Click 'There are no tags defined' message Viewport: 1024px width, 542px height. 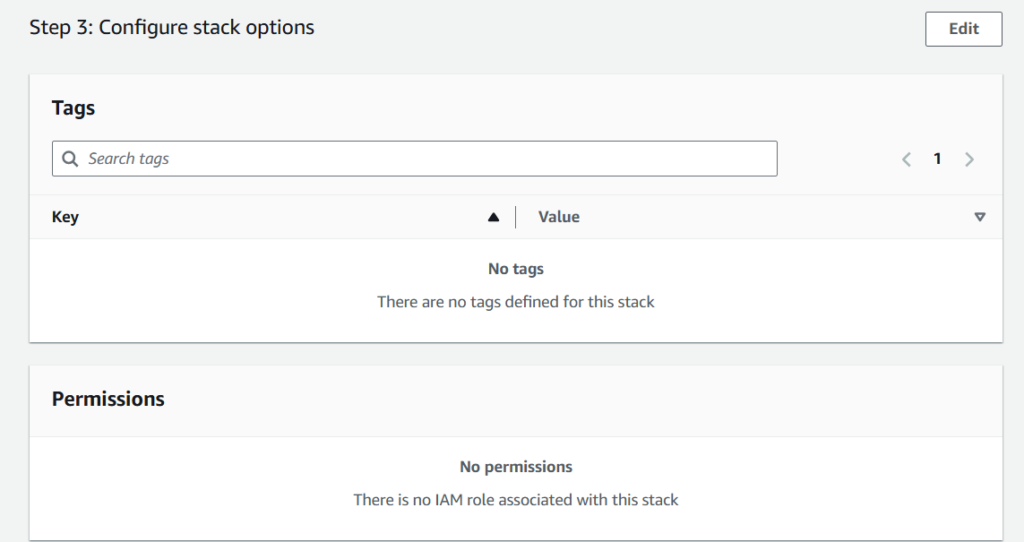pos(516,301)
